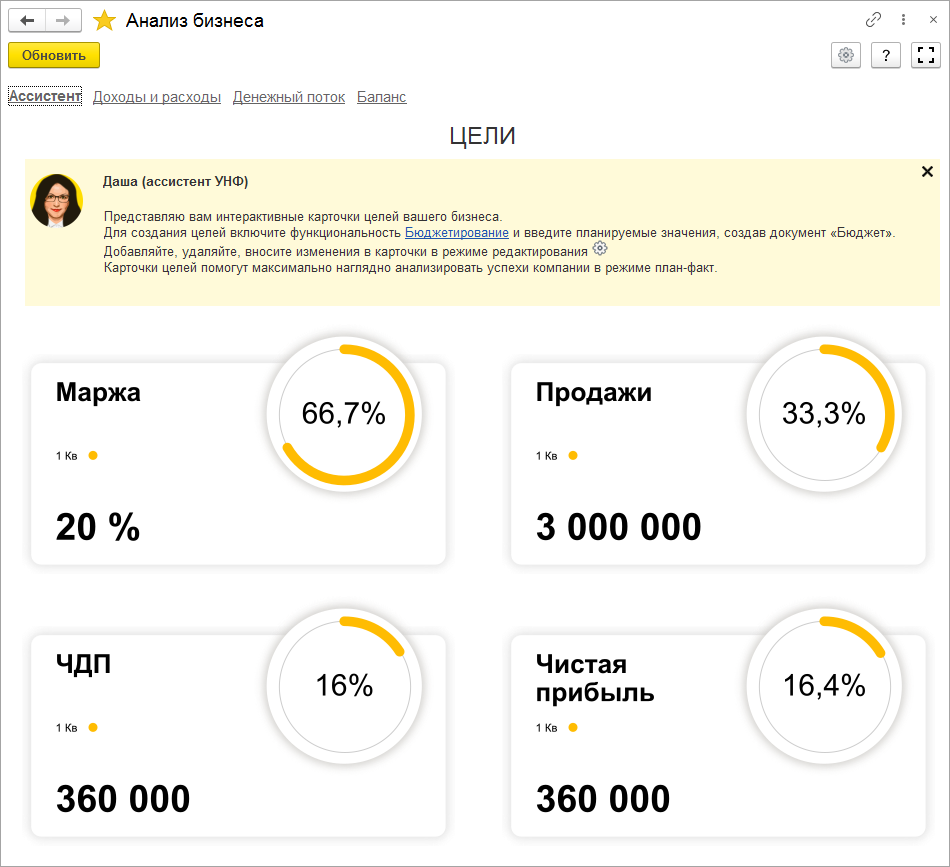Open settings with the gear button
Screen dimensions: 950x867
tap(846, 56)
